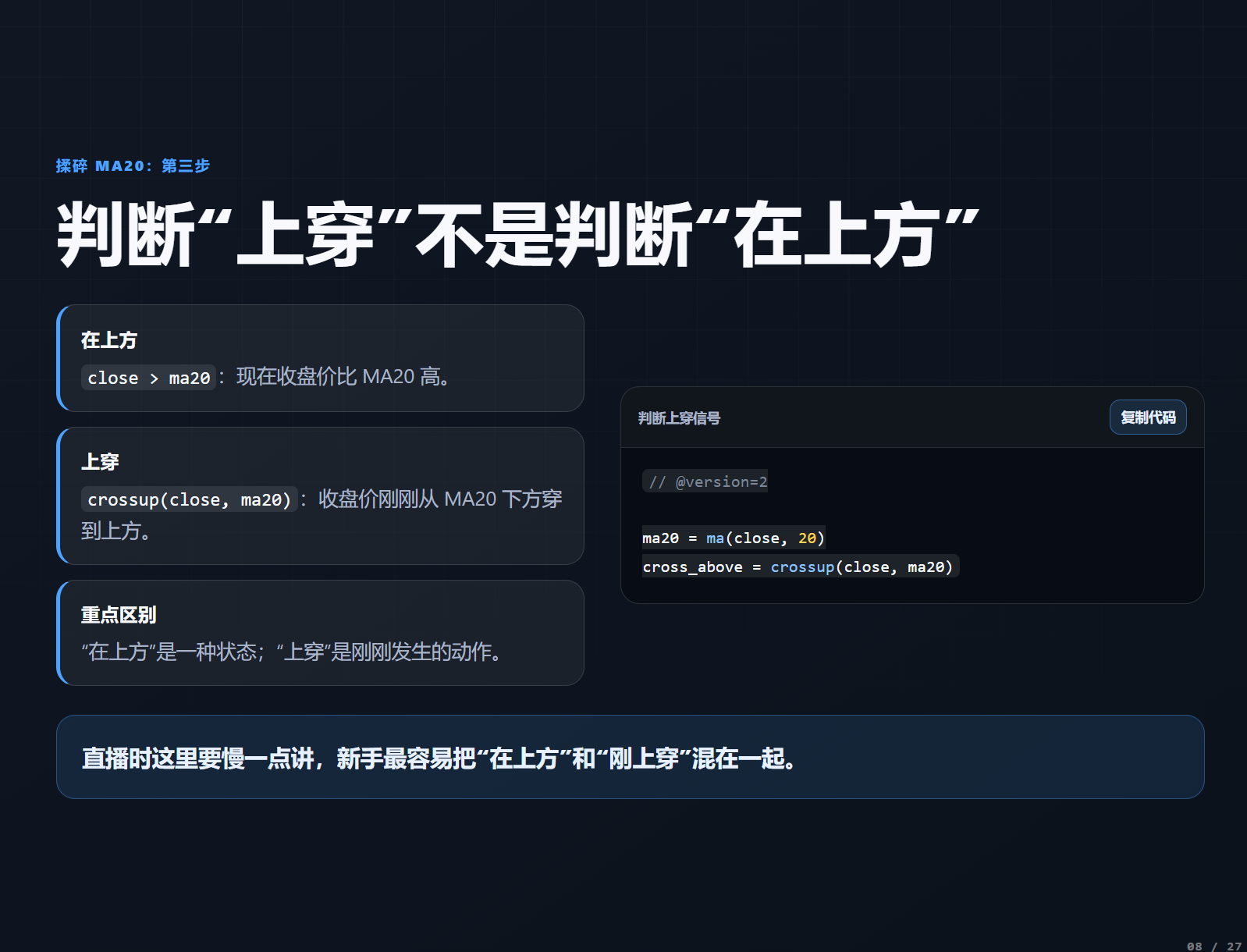1247x952 pixels.
Task: Click the 揉碎 MA20：第三步 subtitle
Action: 133,166
